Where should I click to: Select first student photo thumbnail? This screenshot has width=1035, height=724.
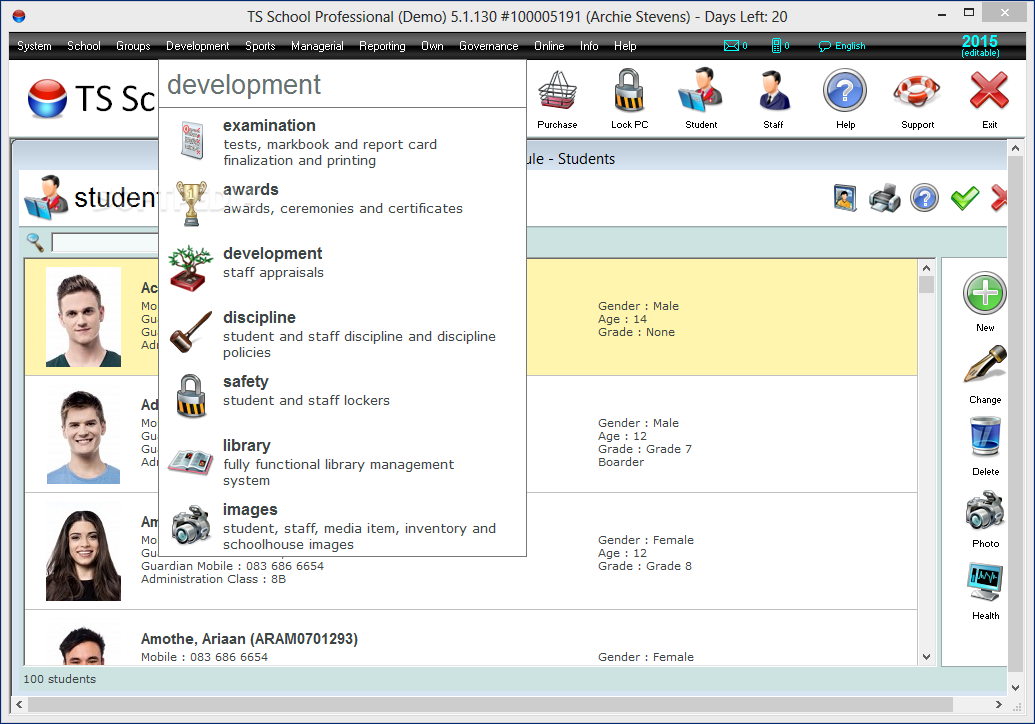(x=83, y=317)
